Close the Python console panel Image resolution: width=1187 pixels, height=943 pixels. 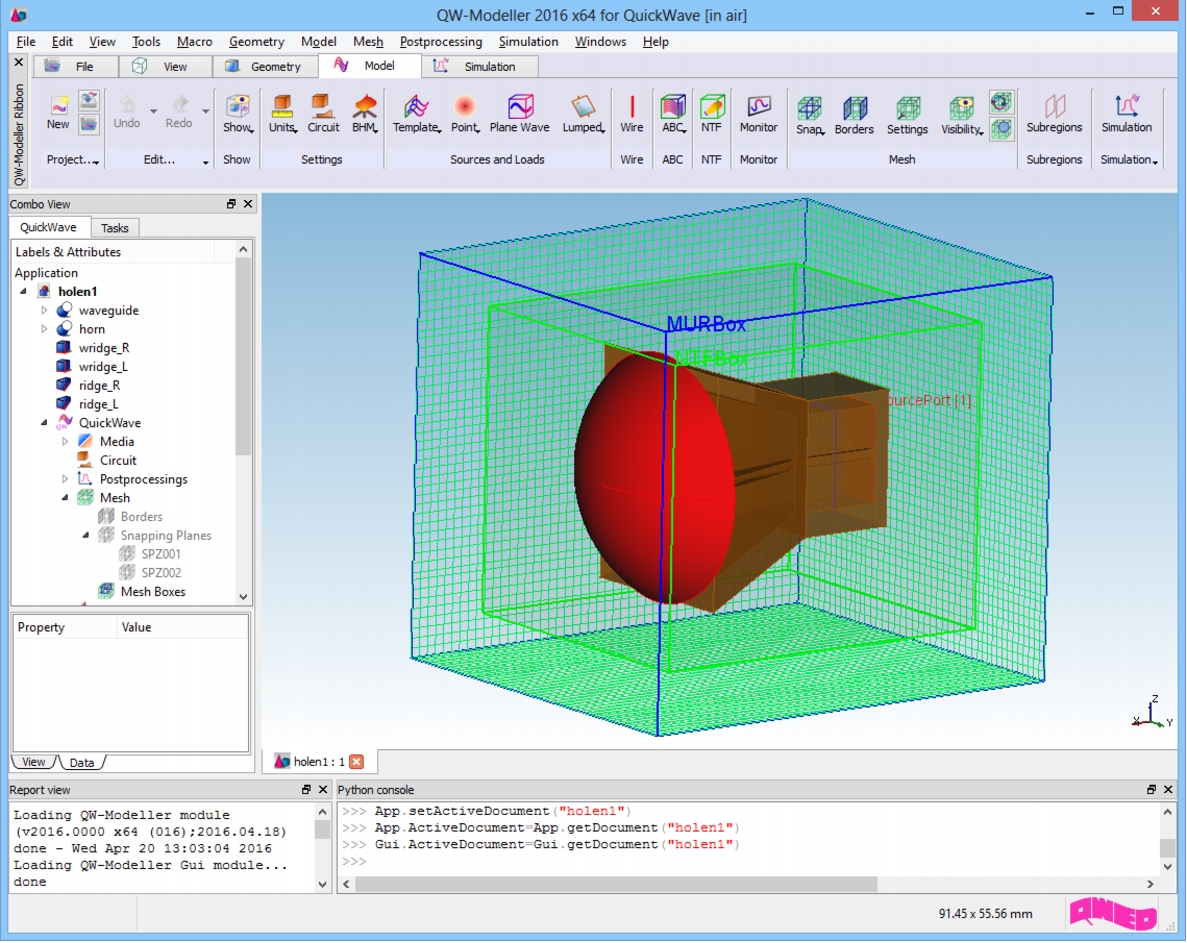click(x=1168, y=789)
